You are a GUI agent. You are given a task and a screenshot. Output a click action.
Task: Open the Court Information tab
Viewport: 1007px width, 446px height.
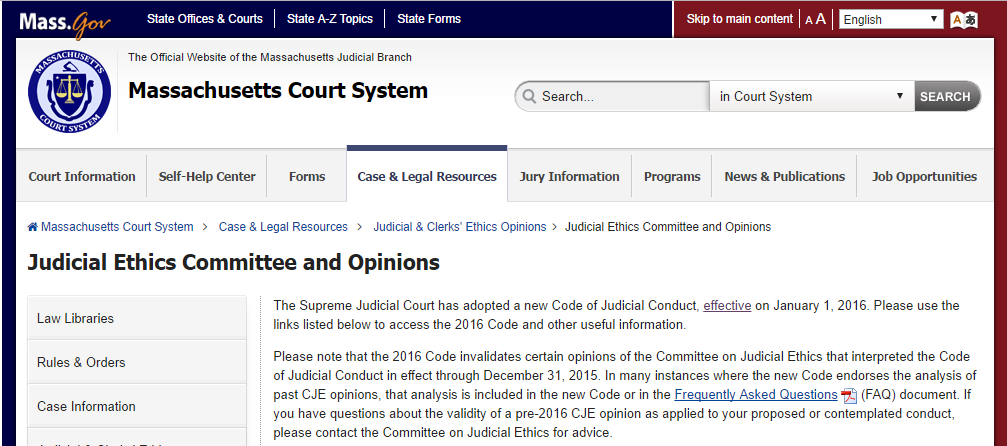point(82,176)
